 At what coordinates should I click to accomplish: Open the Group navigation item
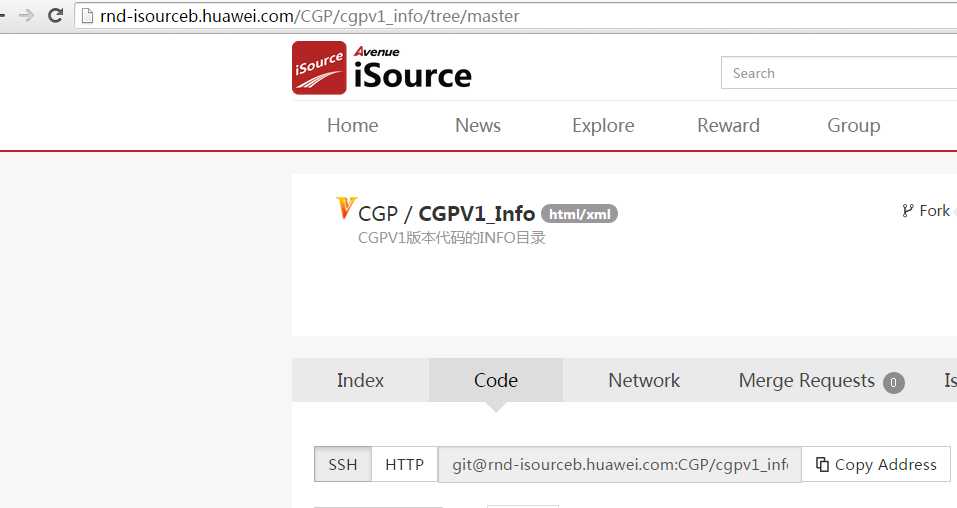854,125
